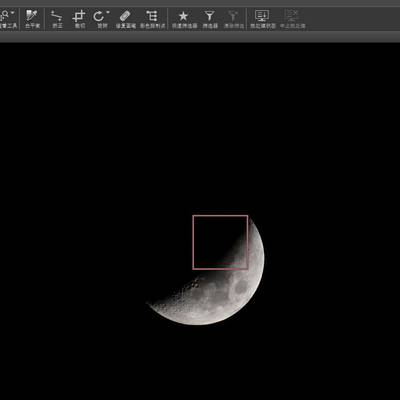Click the greyed-out clear filter icon
Image resolution: width=400 pixels, height=400 pixels.
coord(233,16)
